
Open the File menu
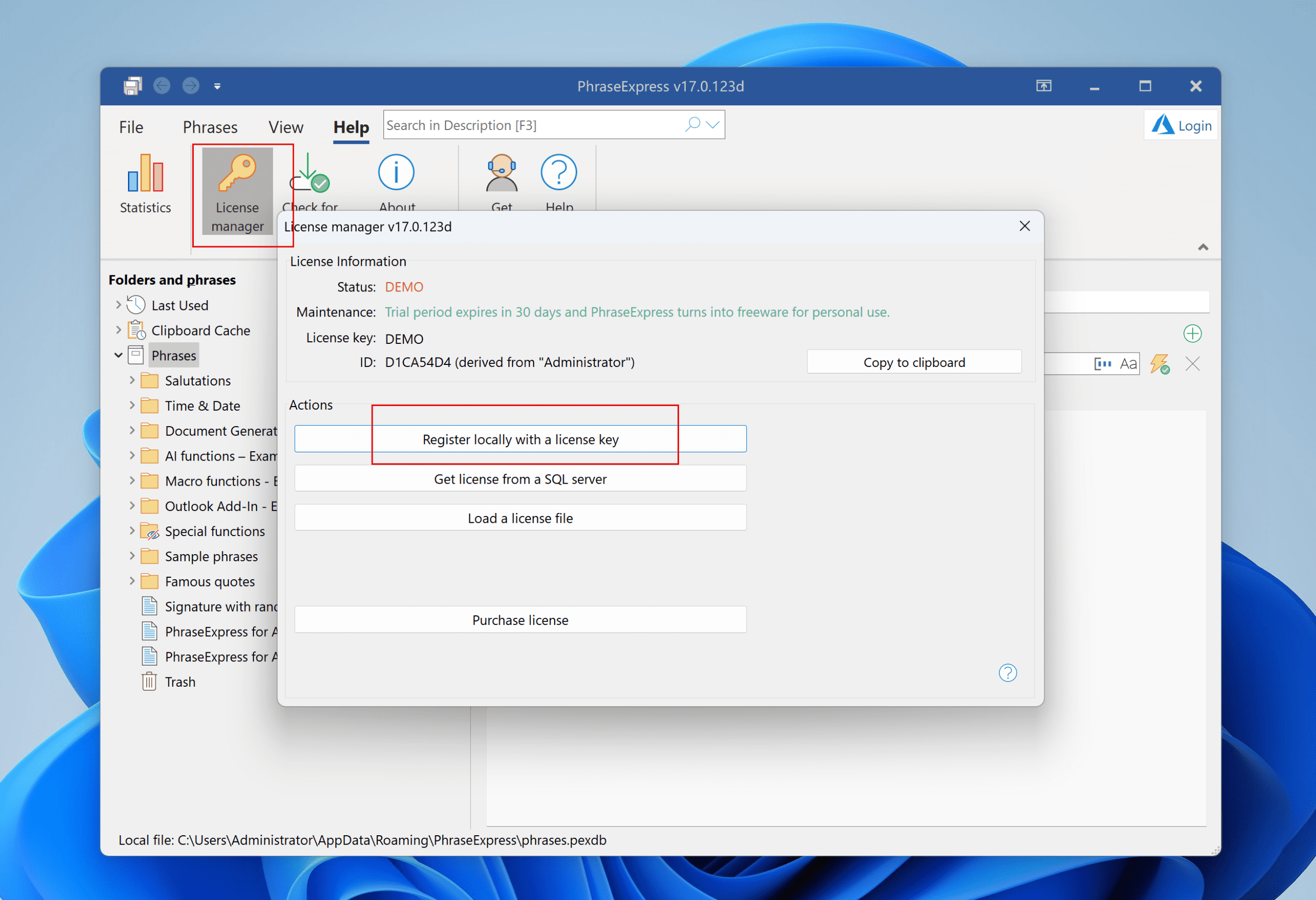coord(131,127)
